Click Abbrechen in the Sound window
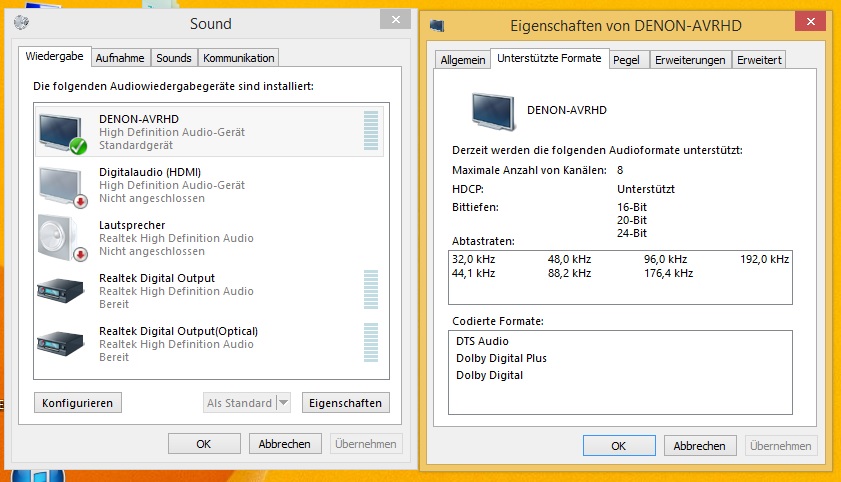The width and height of the screenshot is (841, 482). tap(285, 444)
